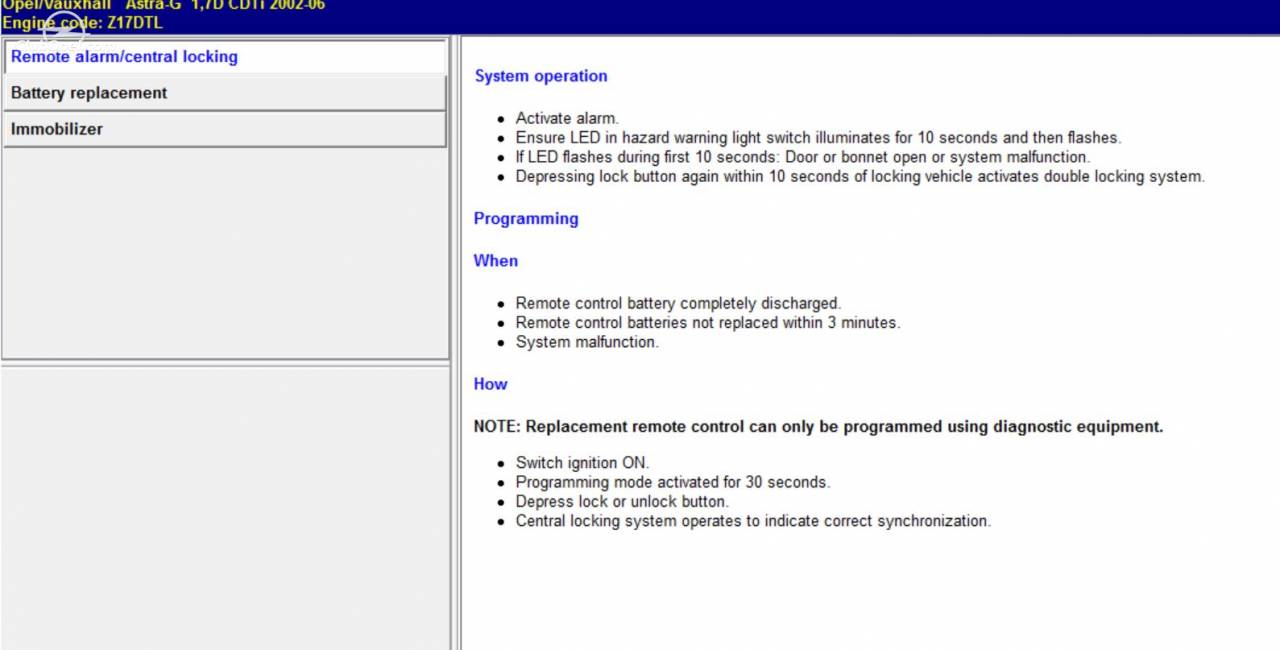Select Remote alarm/central locking section
Viewport: 1280px width, 650px height.
point(224,57)
